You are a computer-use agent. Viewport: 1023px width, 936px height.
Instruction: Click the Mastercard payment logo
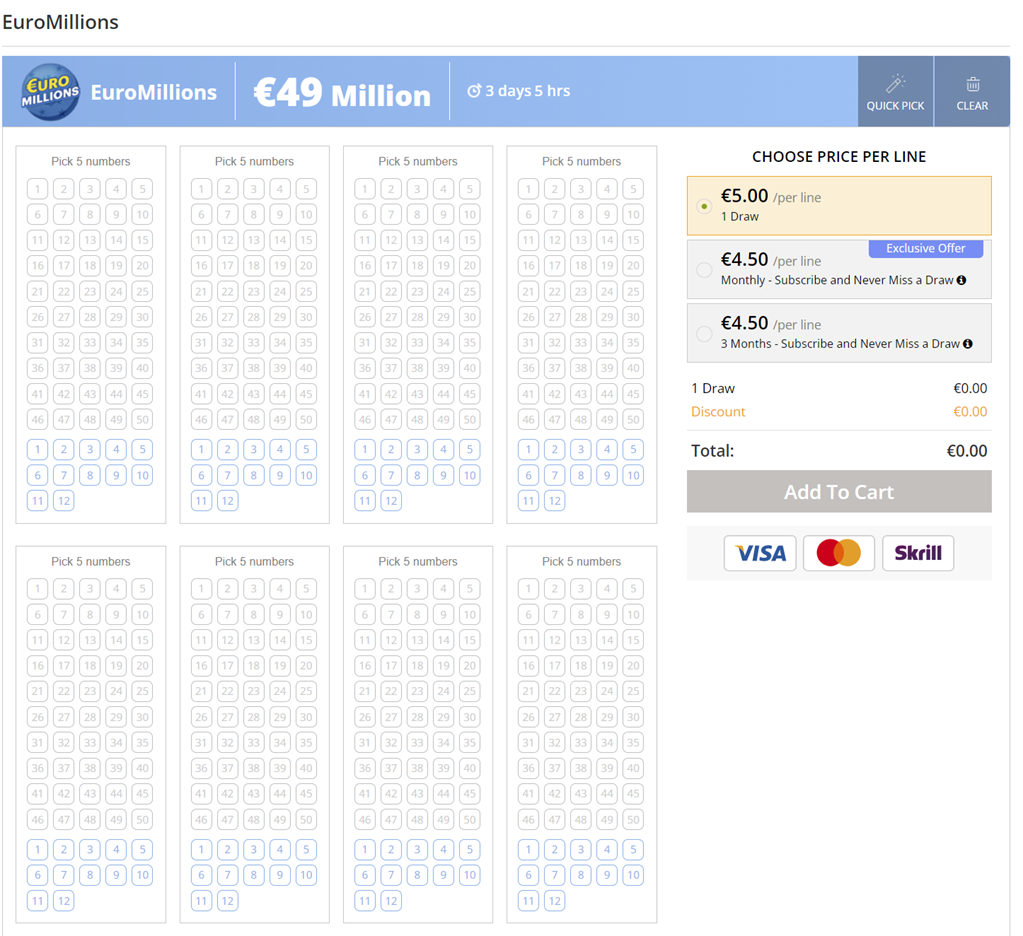tap(839, 553)
